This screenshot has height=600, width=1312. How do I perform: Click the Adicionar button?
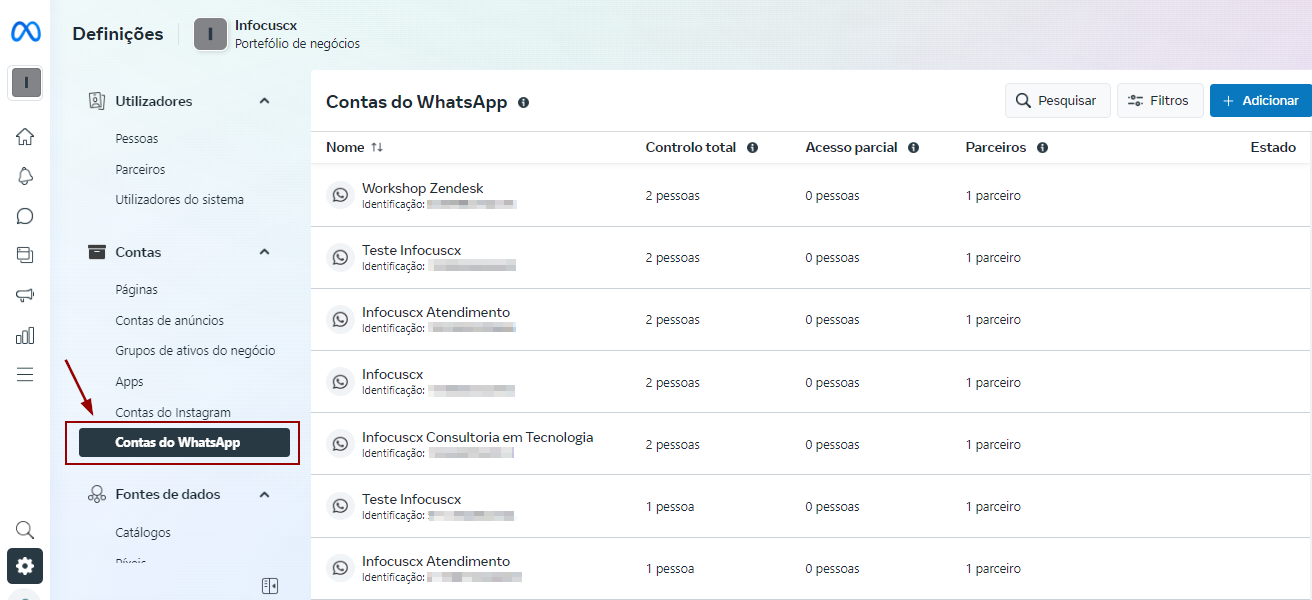click(1260, 100)
